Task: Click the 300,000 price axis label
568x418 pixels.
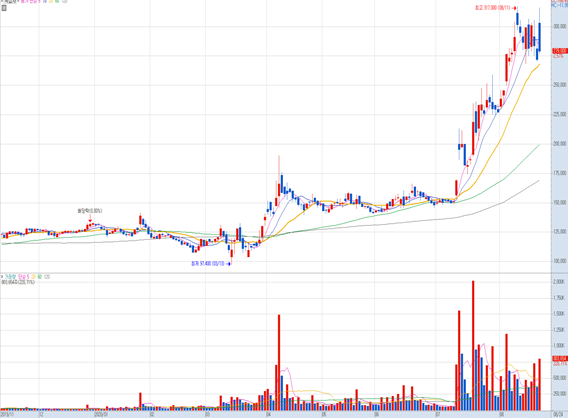Action: coord(560,26)
